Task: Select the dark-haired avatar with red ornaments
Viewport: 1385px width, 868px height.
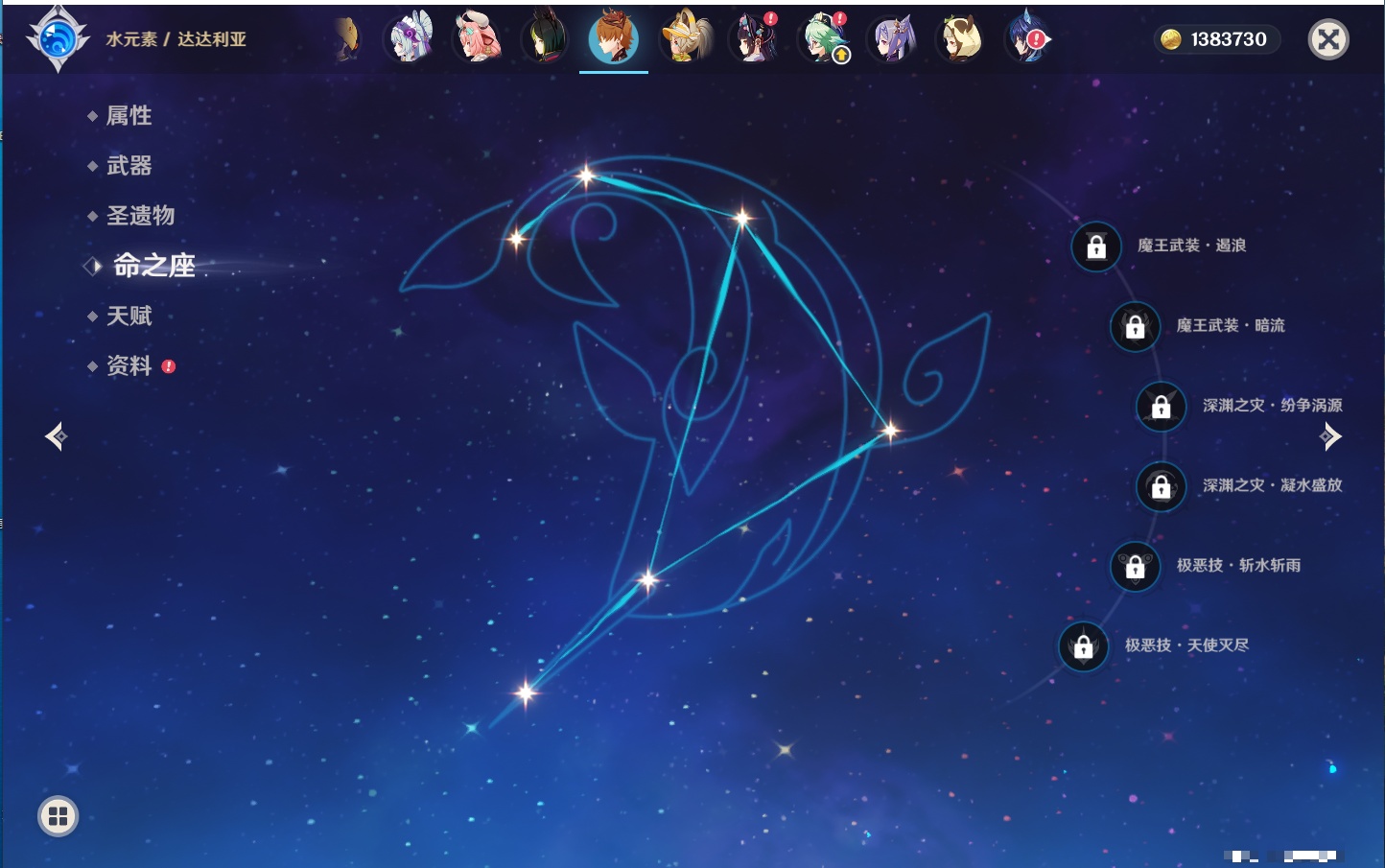Action: [x=755, y=38]
